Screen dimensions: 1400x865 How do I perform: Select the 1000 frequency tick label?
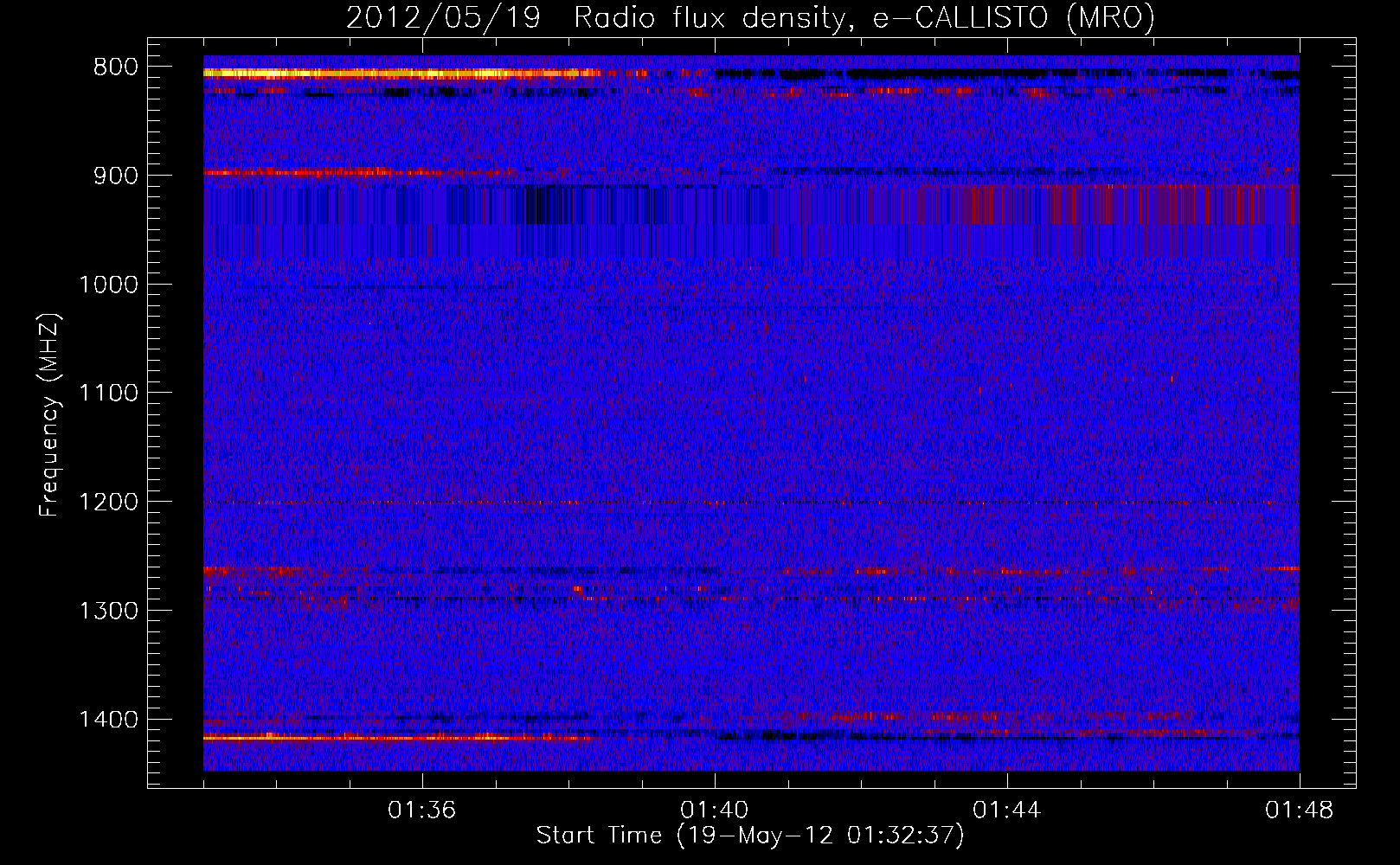point(108,285)
